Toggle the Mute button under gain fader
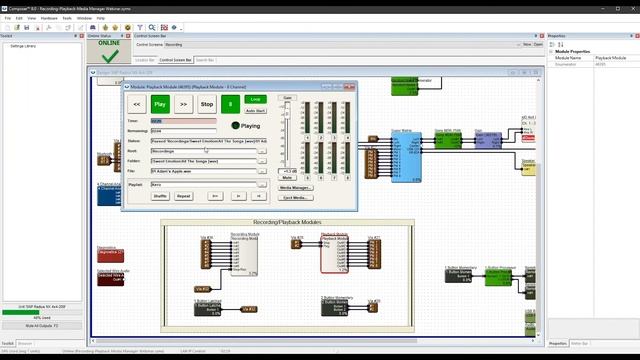Screen dimensions: 640x360 pyautogui.click(x=287, y=178)
